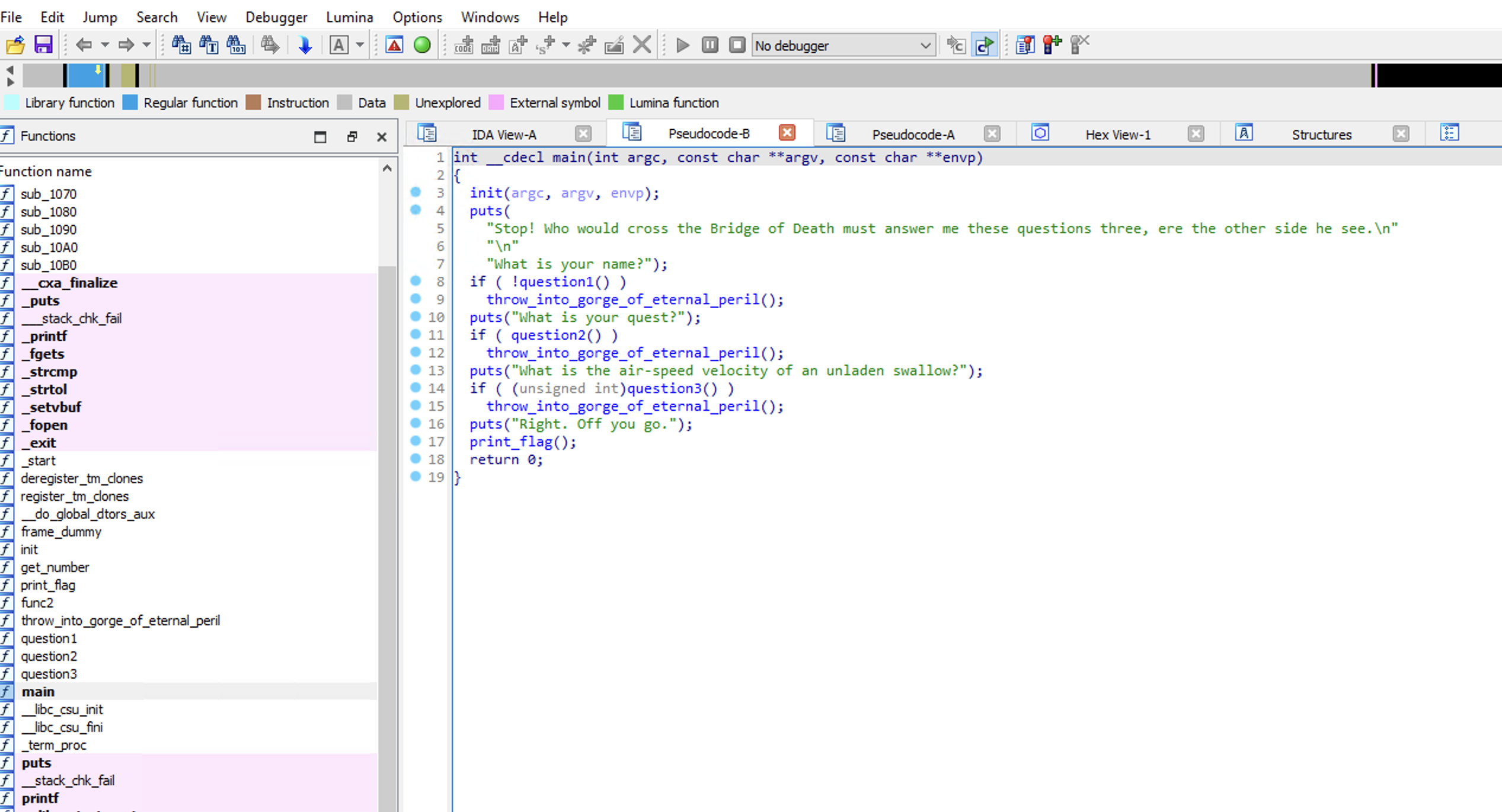The image size is (1502, 812).
Task: Open the File menu
Action: click(x=11, y=17)
